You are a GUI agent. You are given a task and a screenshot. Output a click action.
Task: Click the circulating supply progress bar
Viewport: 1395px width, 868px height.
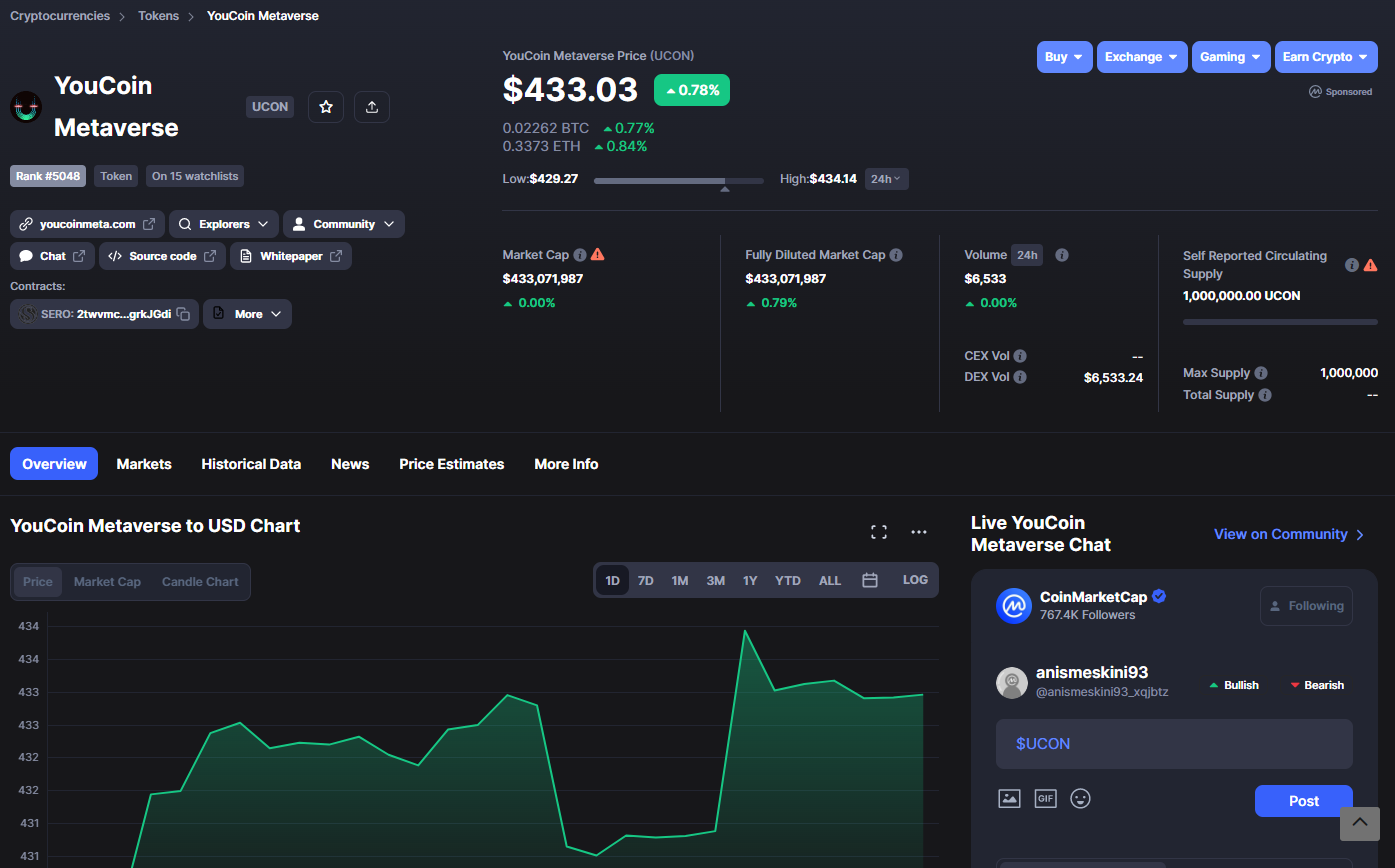click(1280, 322)
